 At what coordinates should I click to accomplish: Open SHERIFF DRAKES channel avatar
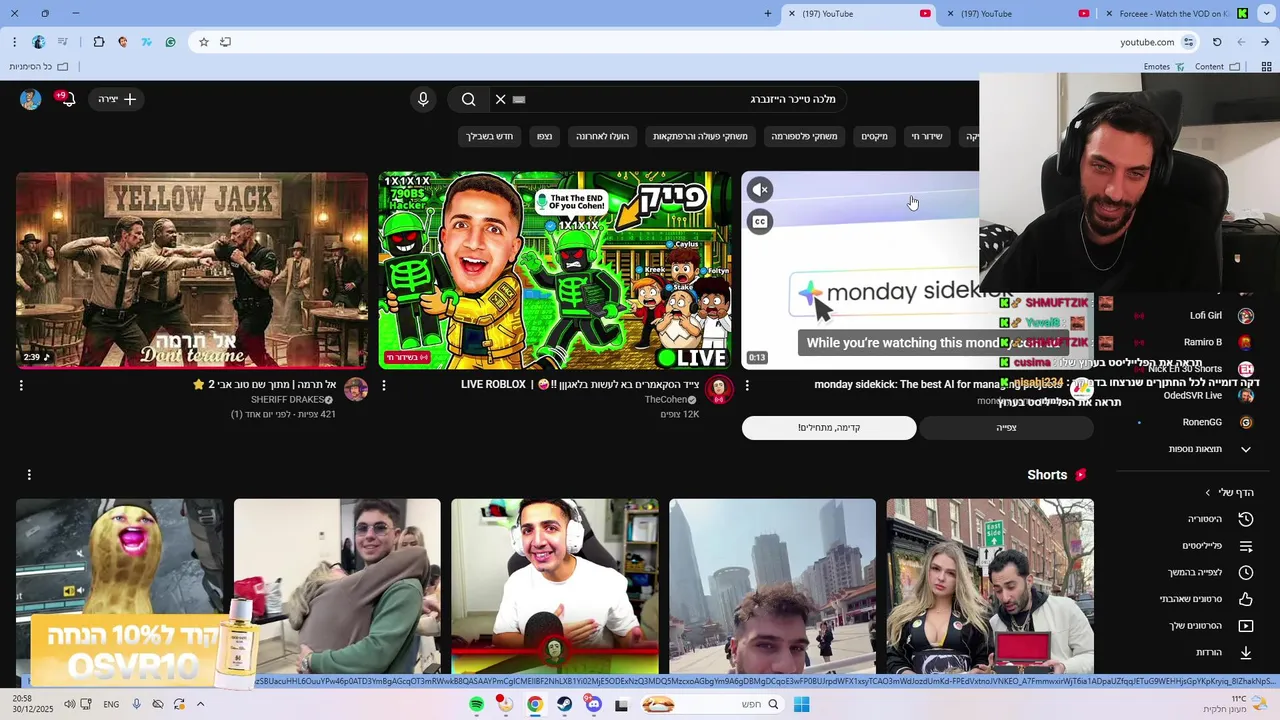coord(356,389)
